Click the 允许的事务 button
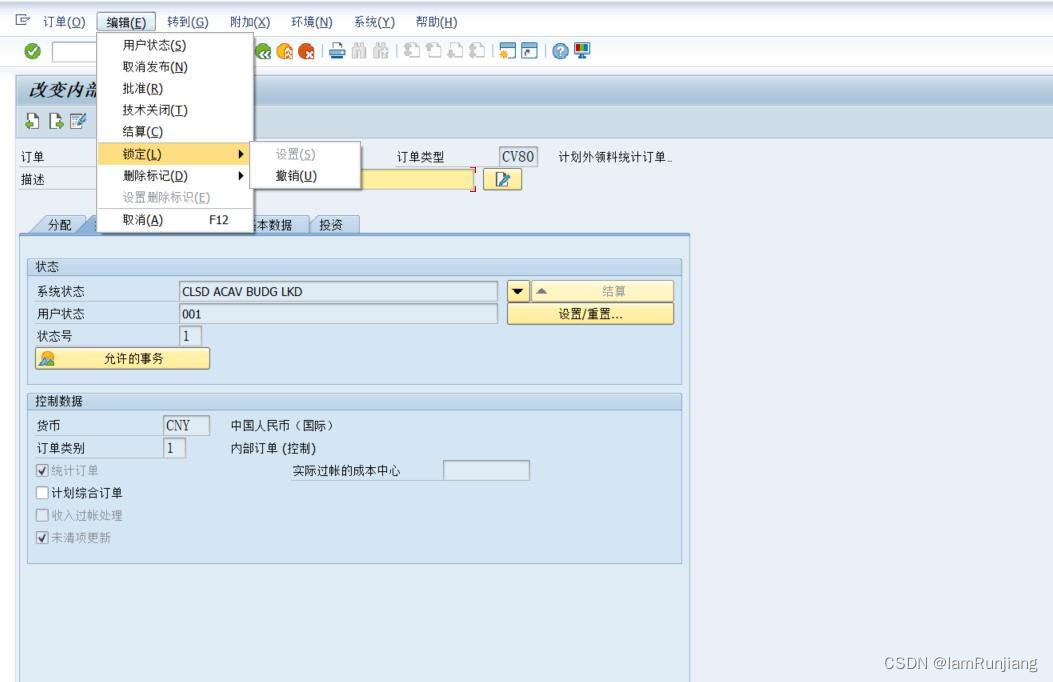 pos(120,356)
